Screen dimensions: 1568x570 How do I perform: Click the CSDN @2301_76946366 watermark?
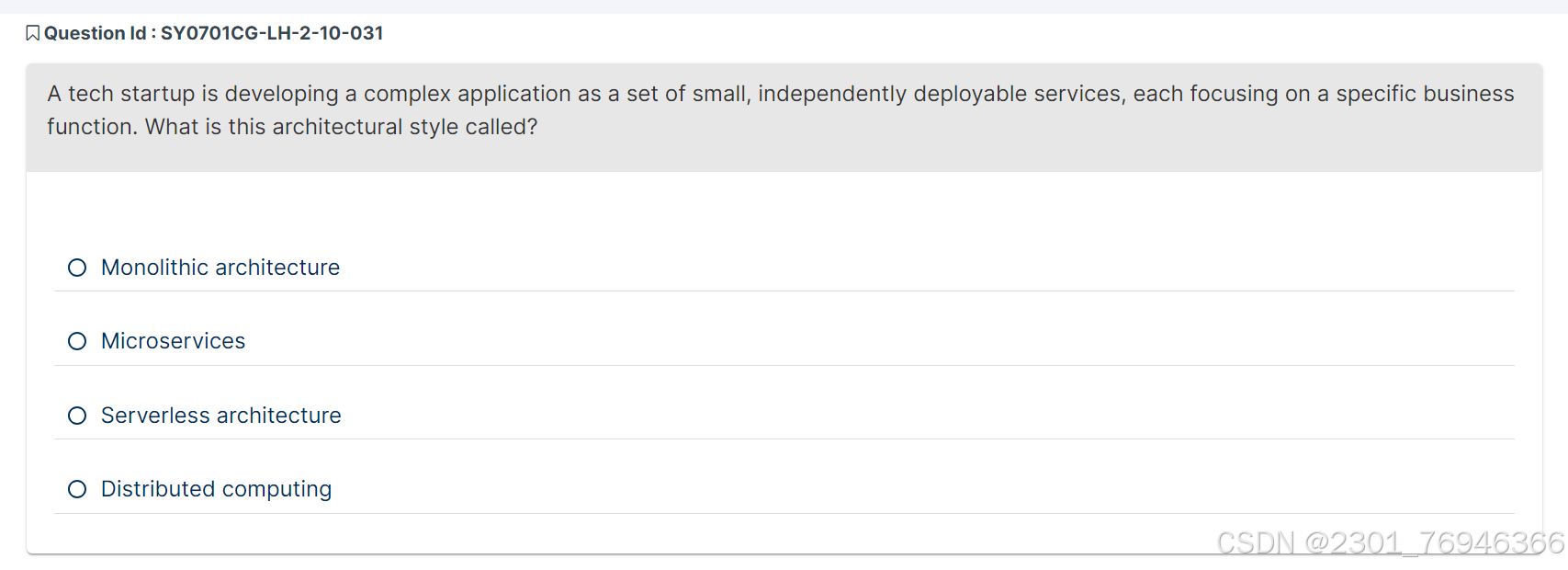[1389, 543]
